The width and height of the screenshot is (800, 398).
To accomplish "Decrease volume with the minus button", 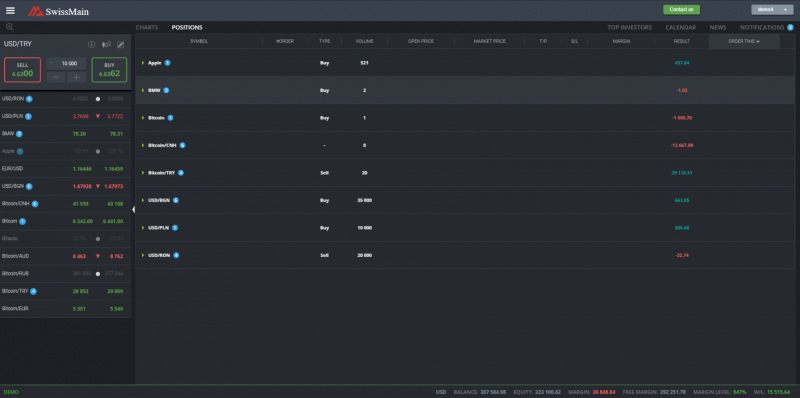I will [x=56, y=77].
